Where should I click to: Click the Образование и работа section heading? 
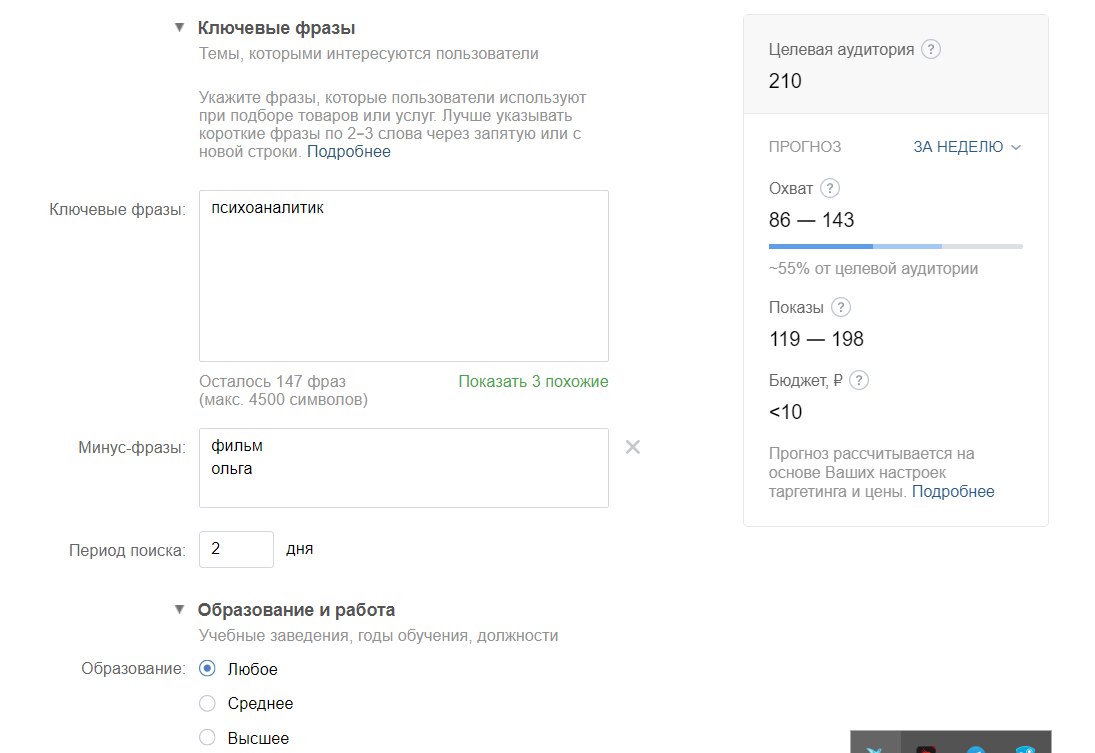tap(296, 610)
